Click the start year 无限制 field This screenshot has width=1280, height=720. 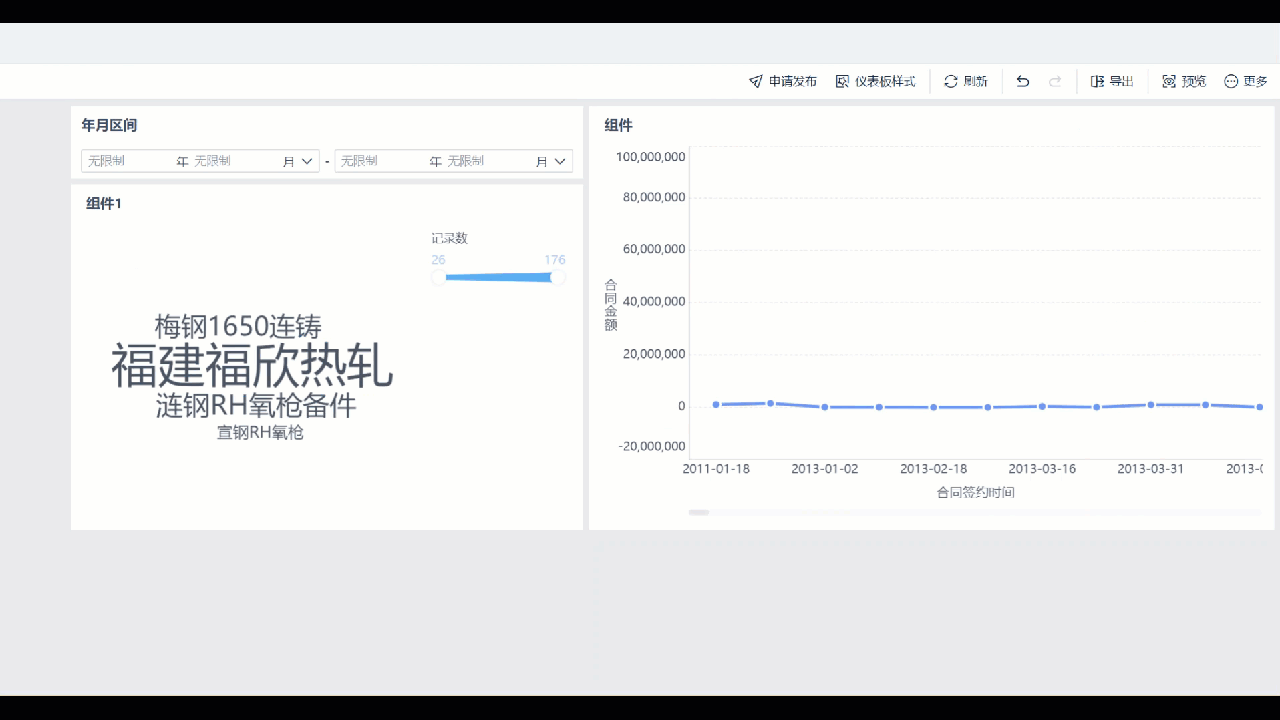(130, 161)
